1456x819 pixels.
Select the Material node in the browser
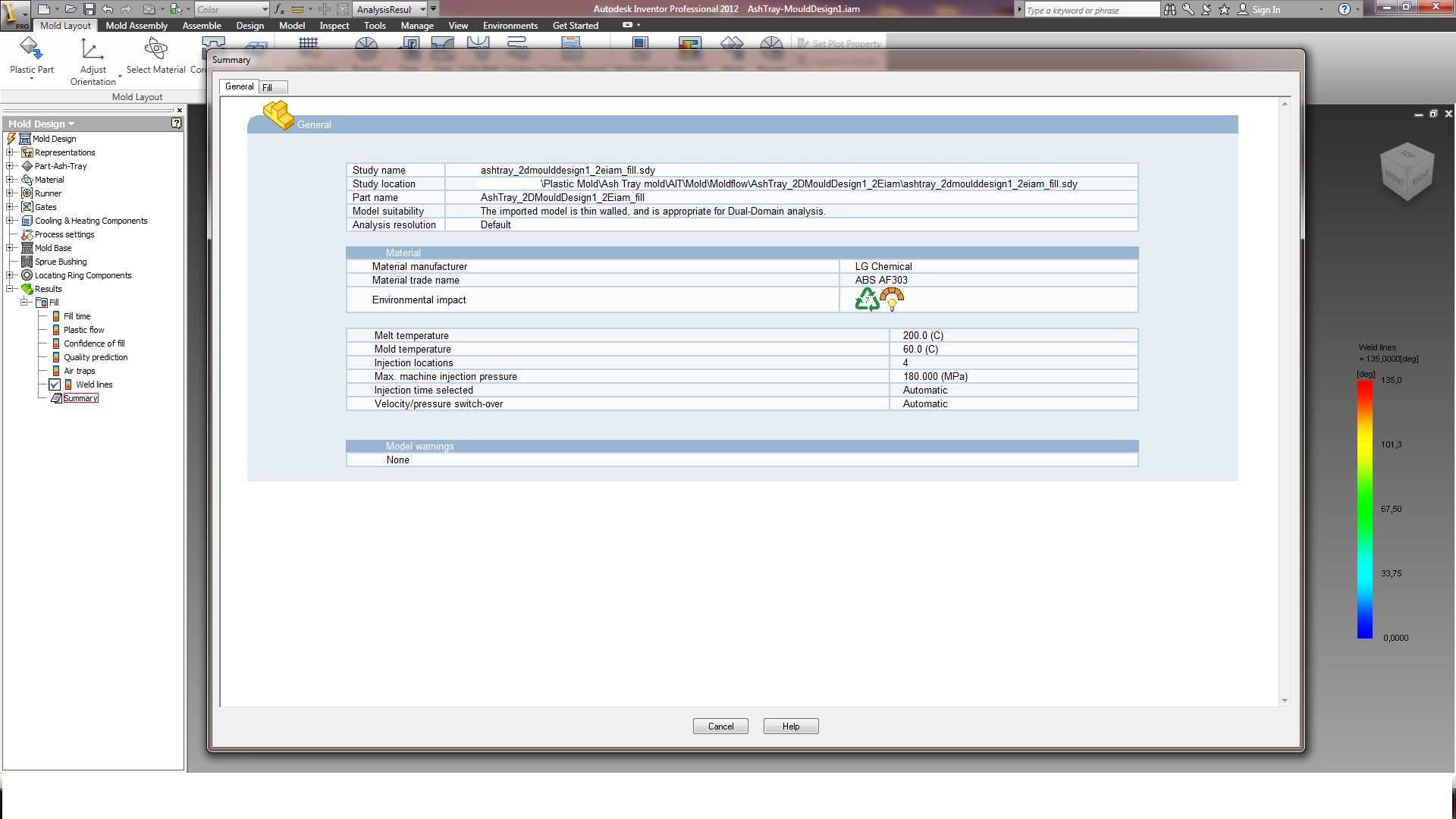49,180
